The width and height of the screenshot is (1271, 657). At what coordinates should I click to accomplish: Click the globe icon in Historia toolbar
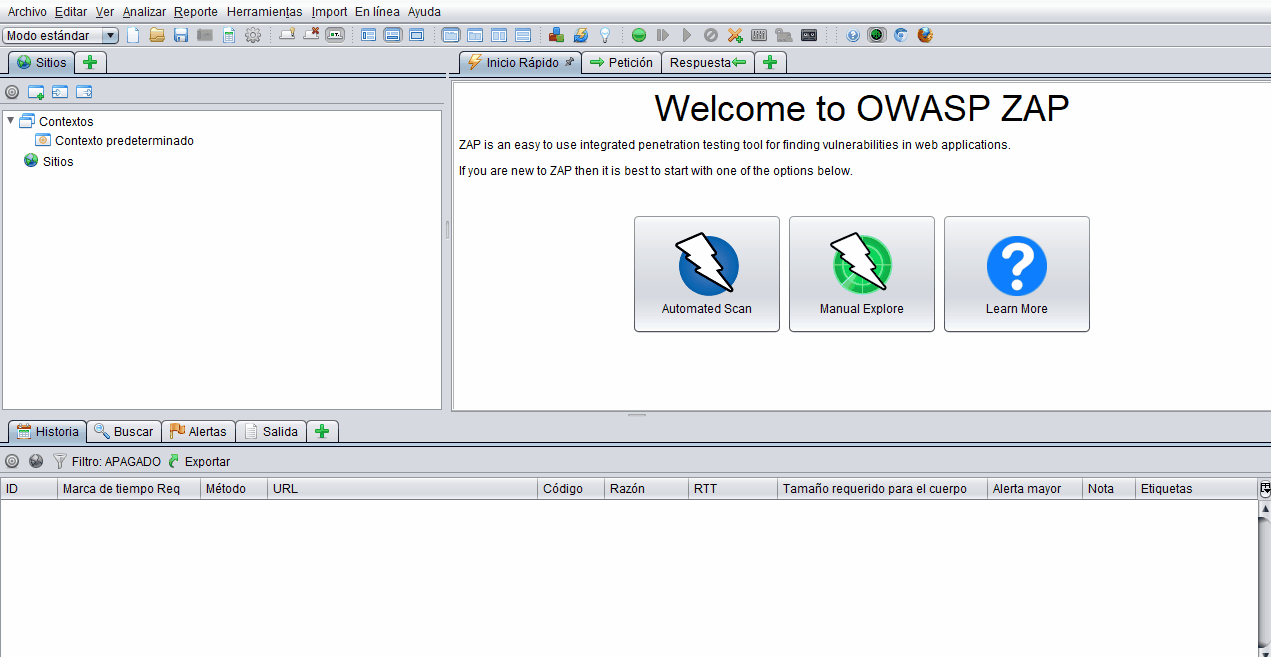[x=36, y=461]
